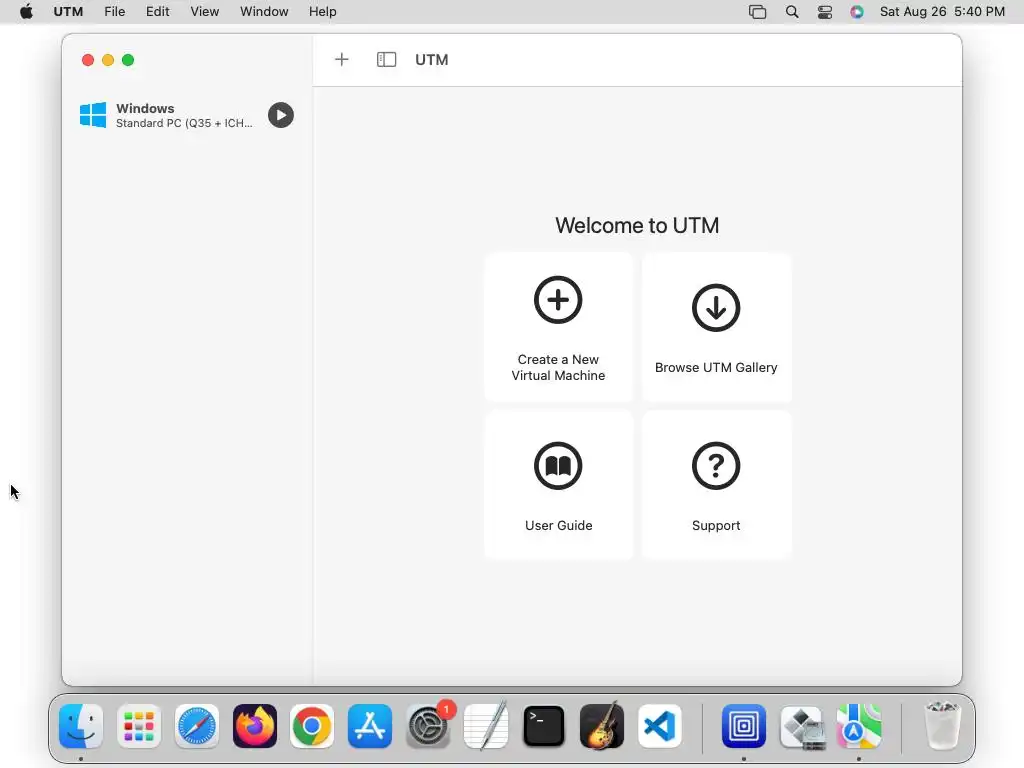Open the Window menu
1024x768 pixels.
(264, 12)
